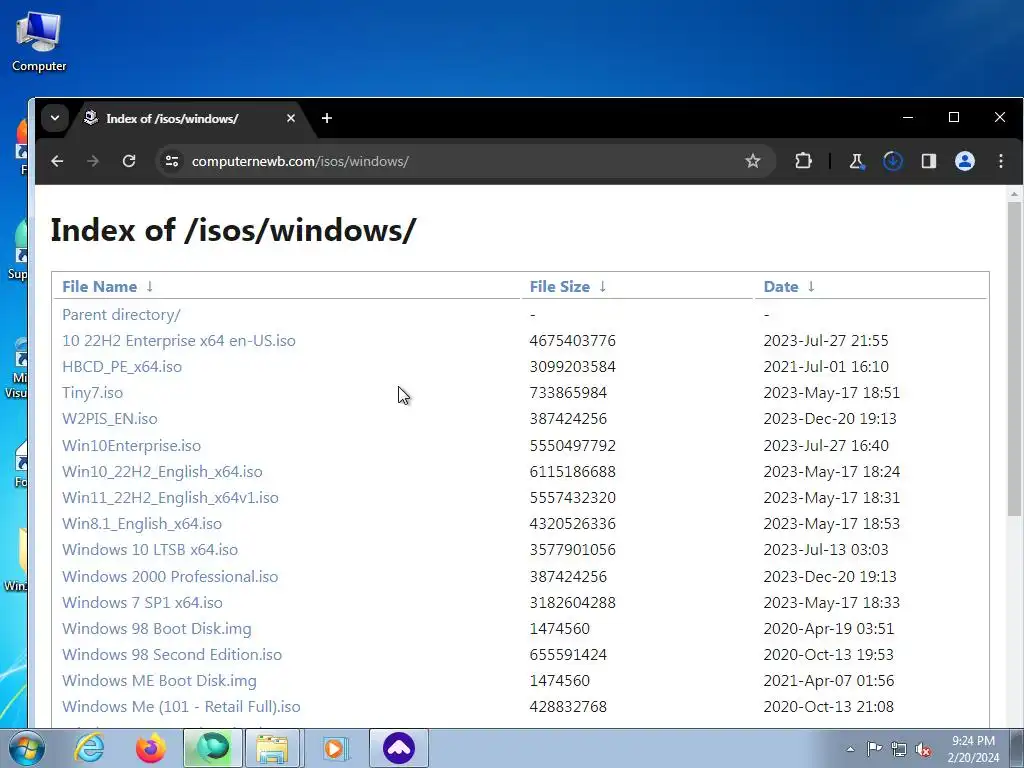Select the Computer desktop icon

click(x=39, y=41)
